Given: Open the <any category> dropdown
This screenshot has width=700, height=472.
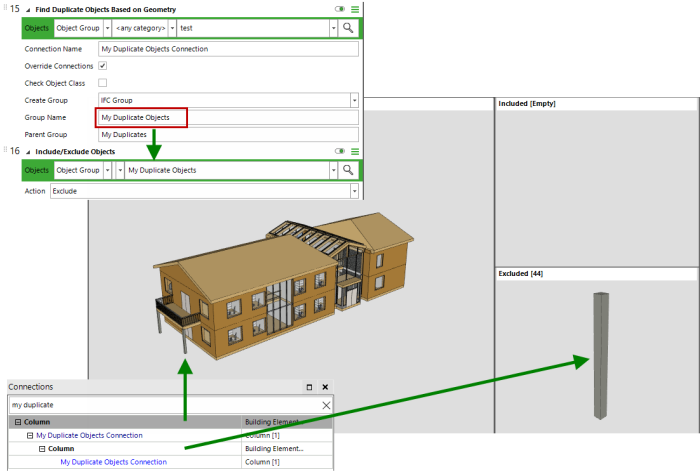Looking at the screenshot, I should coord(172,28).
